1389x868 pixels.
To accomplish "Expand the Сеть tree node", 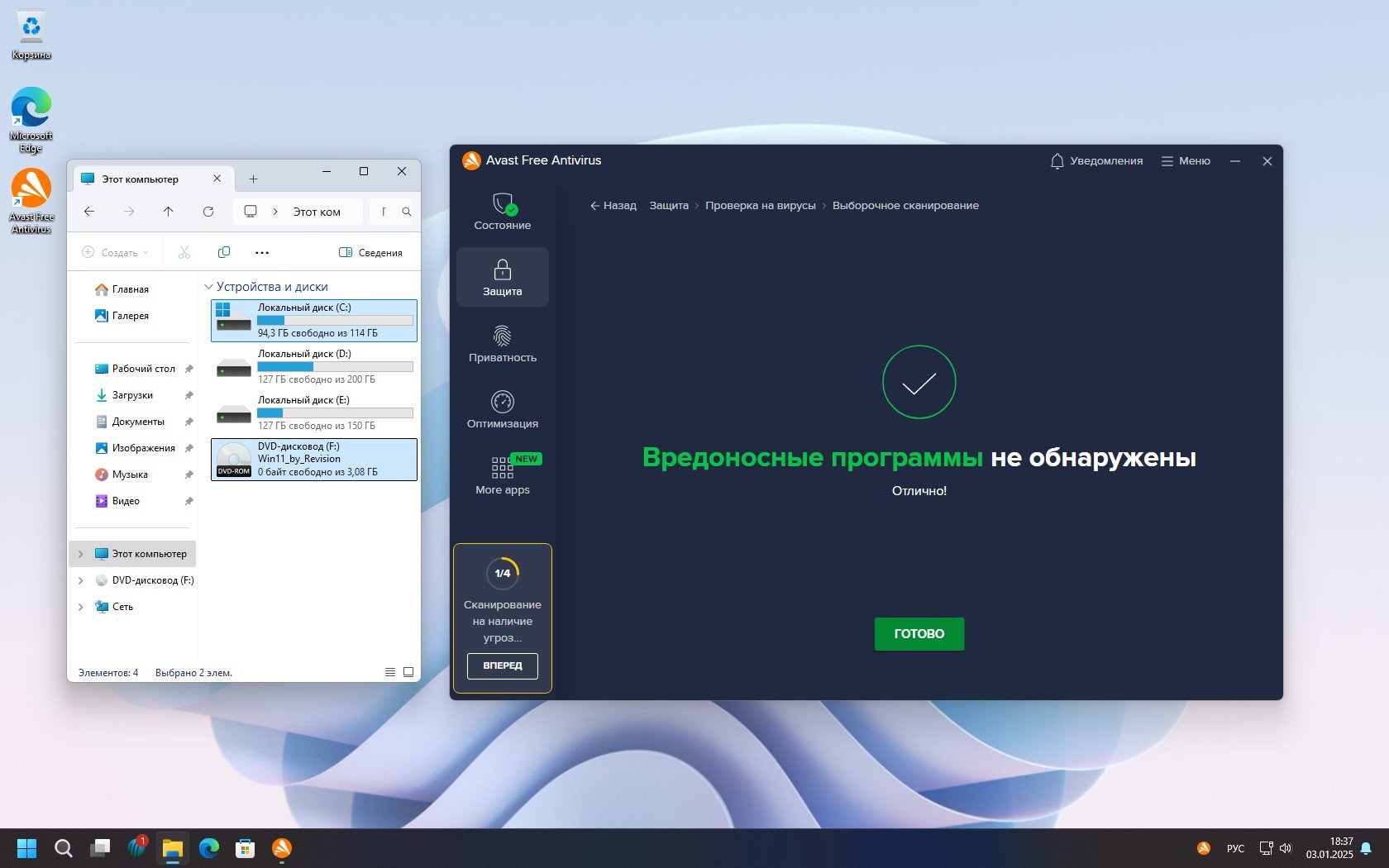I will click(x=80, y=607).
